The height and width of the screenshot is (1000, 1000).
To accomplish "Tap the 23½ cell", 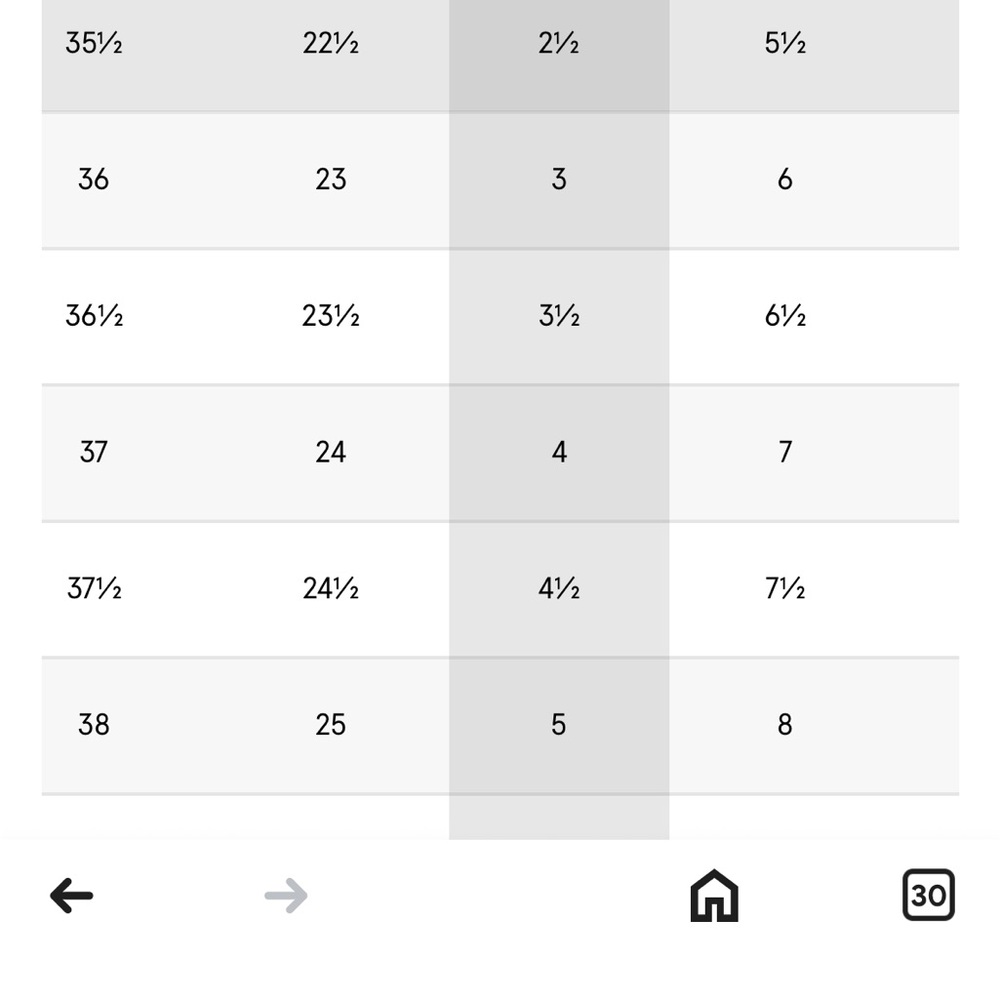I will [x=330, y=316].
